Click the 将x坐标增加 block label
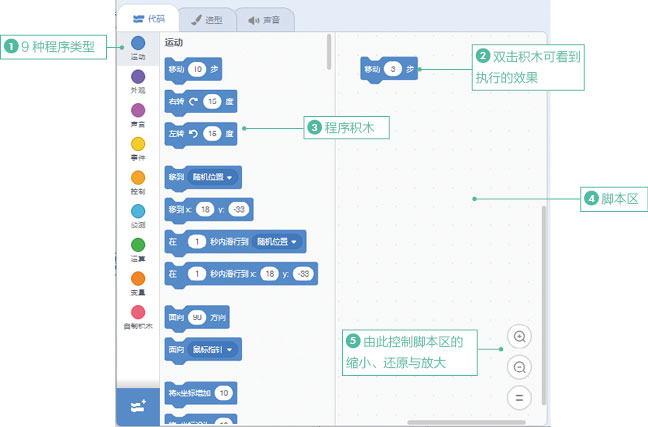648x427 pixels. click(190, 393)
